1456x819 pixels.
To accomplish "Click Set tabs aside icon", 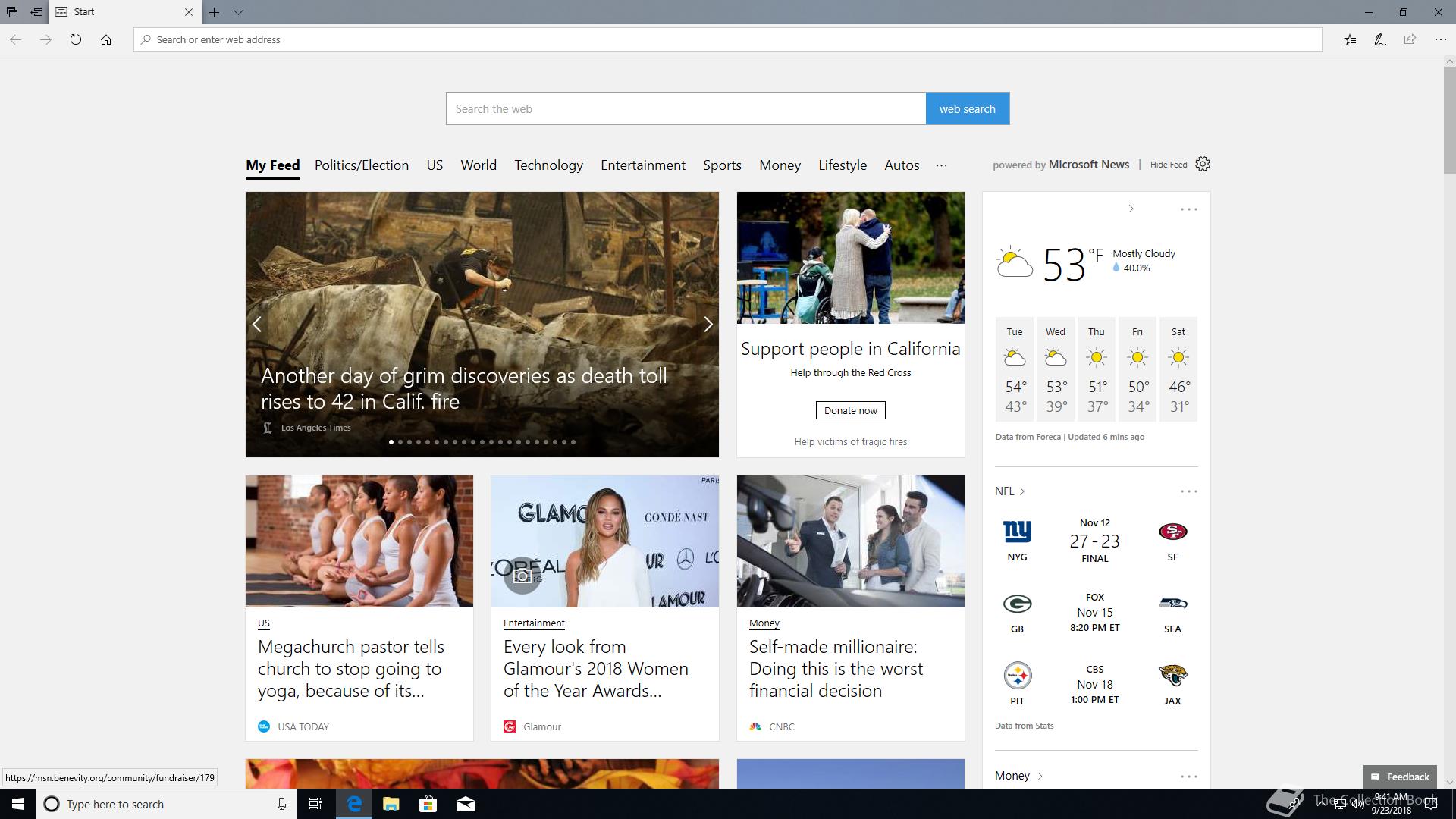I will point(36,12).
